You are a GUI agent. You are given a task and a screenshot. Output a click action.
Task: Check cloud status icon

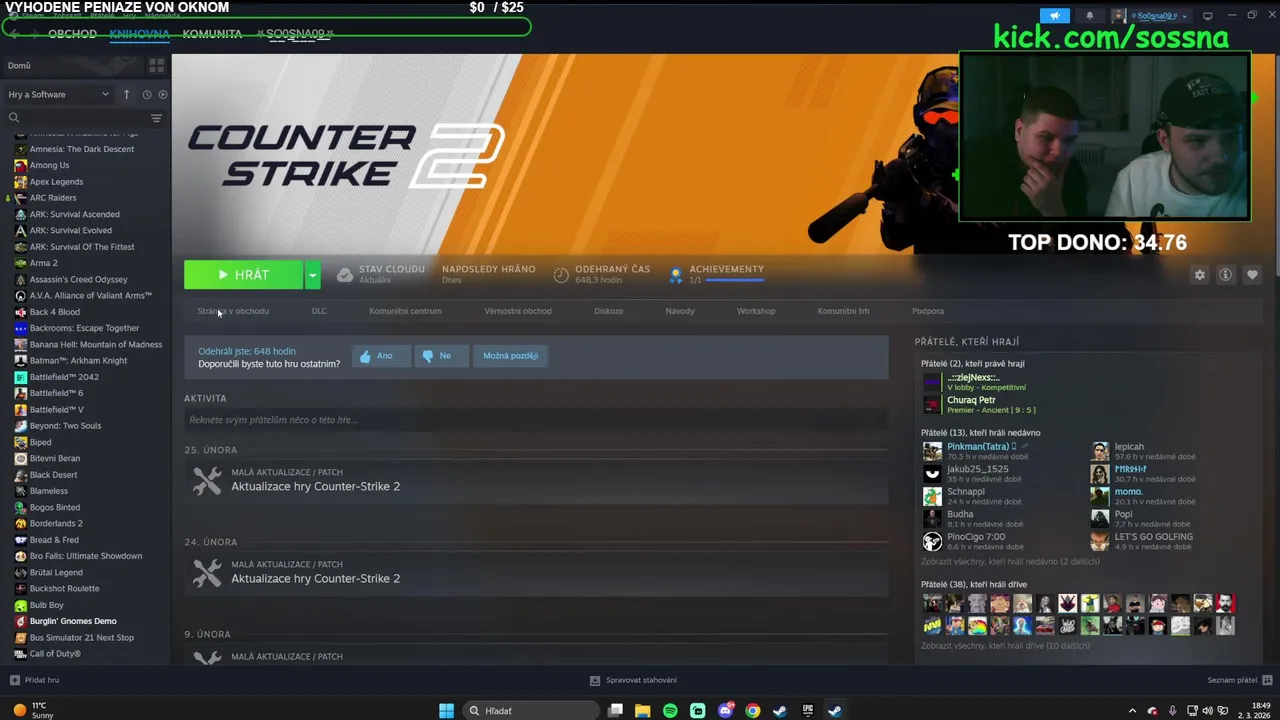tap(345, 274)
